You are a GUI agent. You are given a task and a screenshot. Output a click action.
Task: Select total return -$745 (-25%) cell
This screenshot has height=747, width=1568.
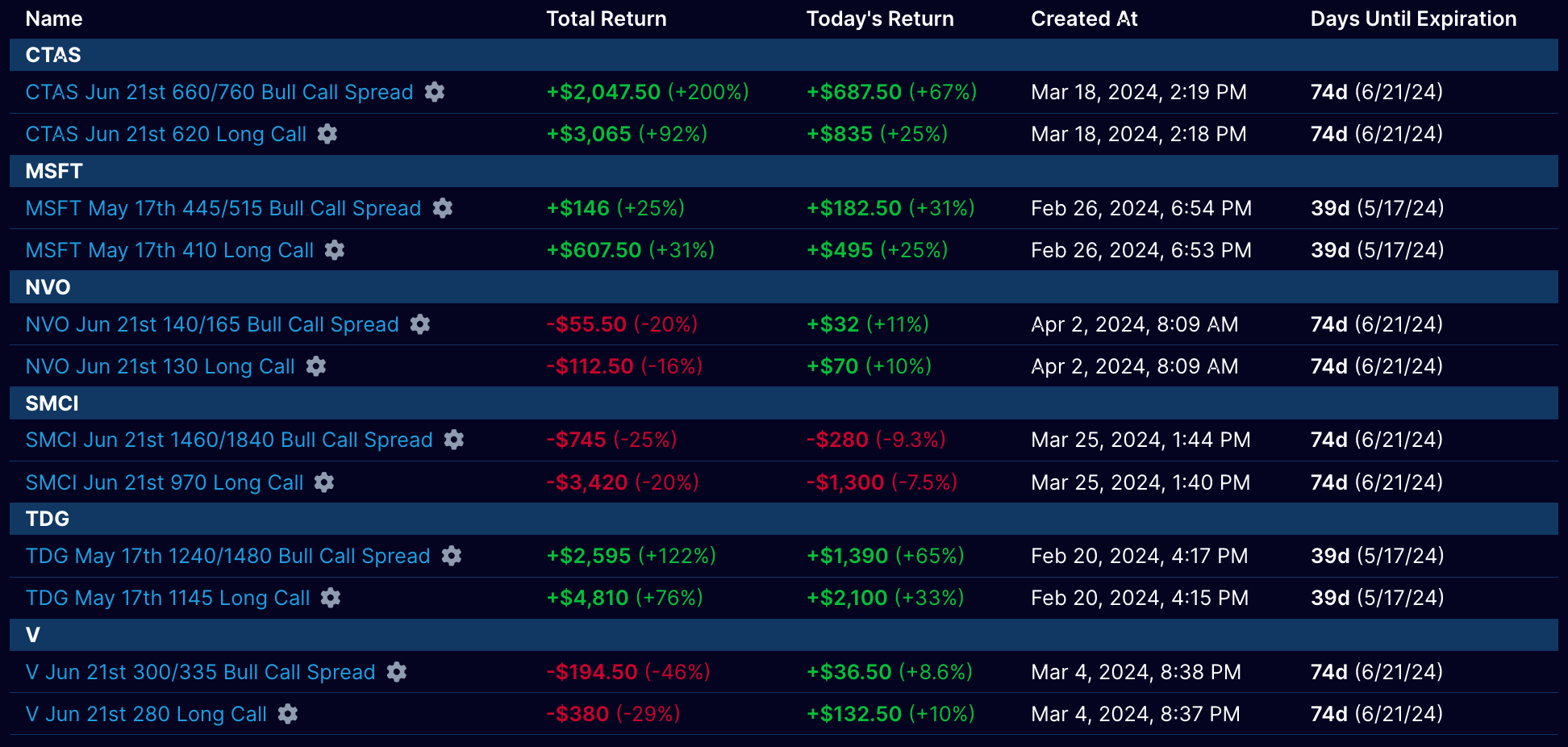(611, 440)
